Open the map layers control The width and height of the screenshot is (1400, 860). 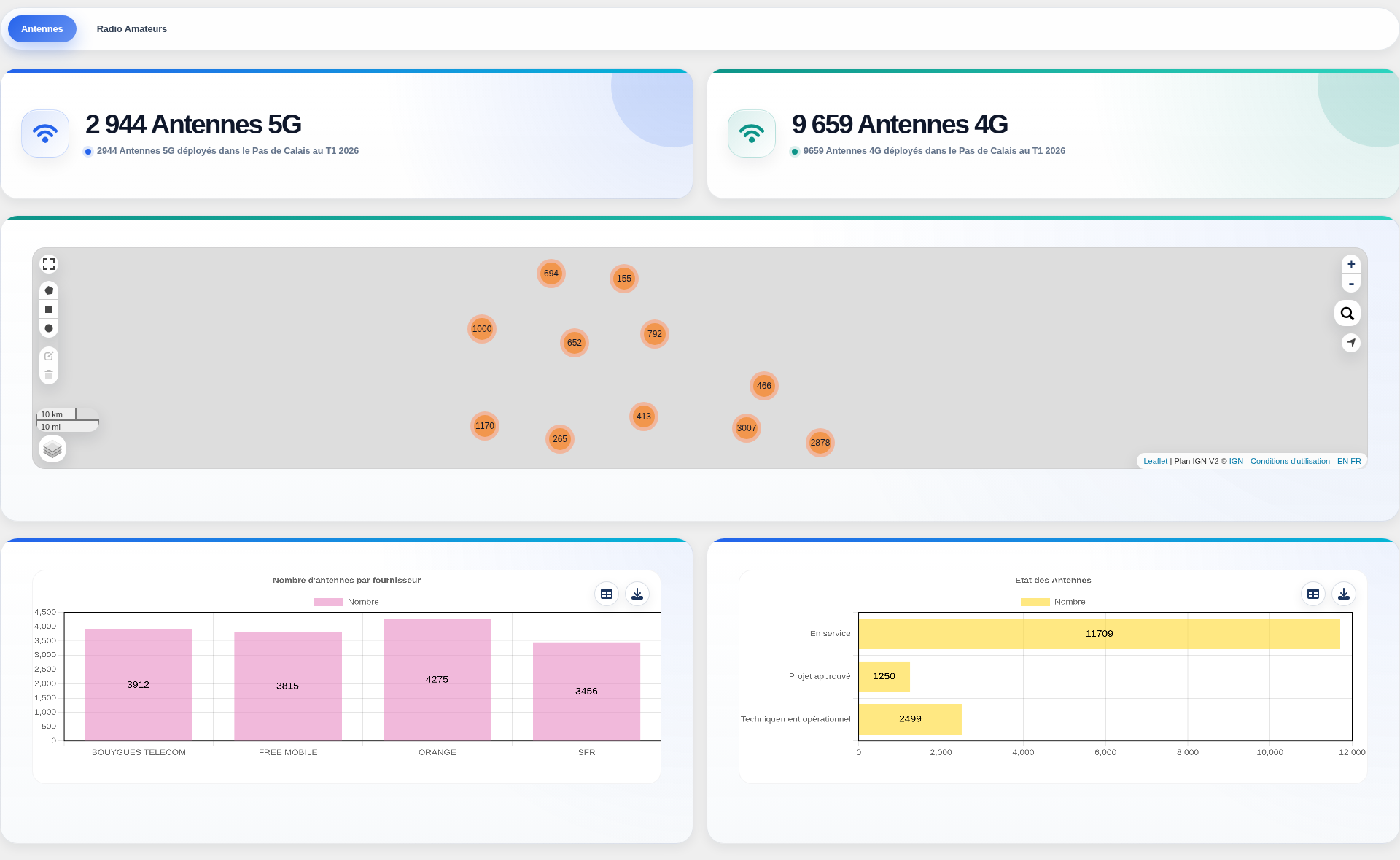52,449
